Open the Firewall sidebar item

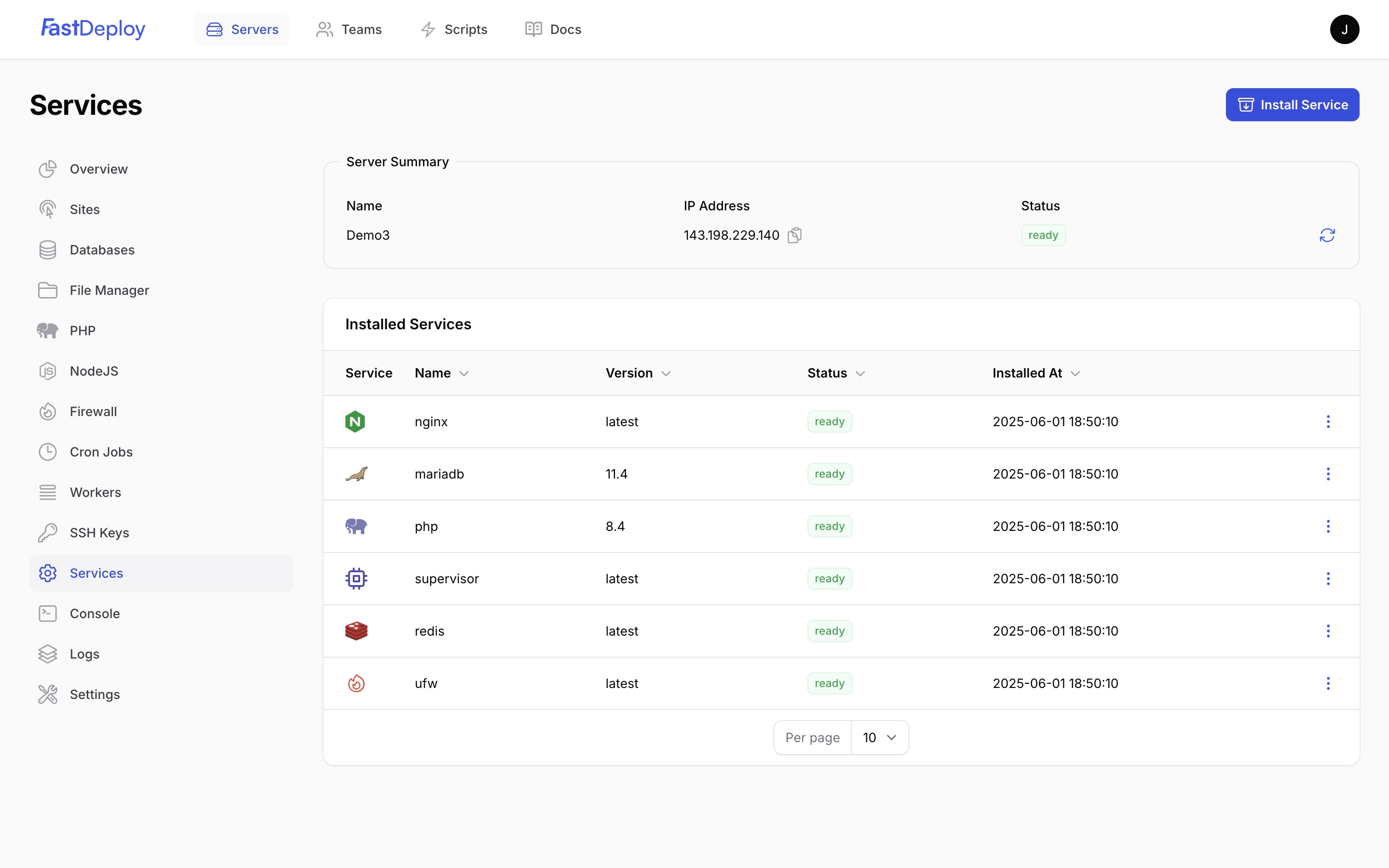point(161,411)
